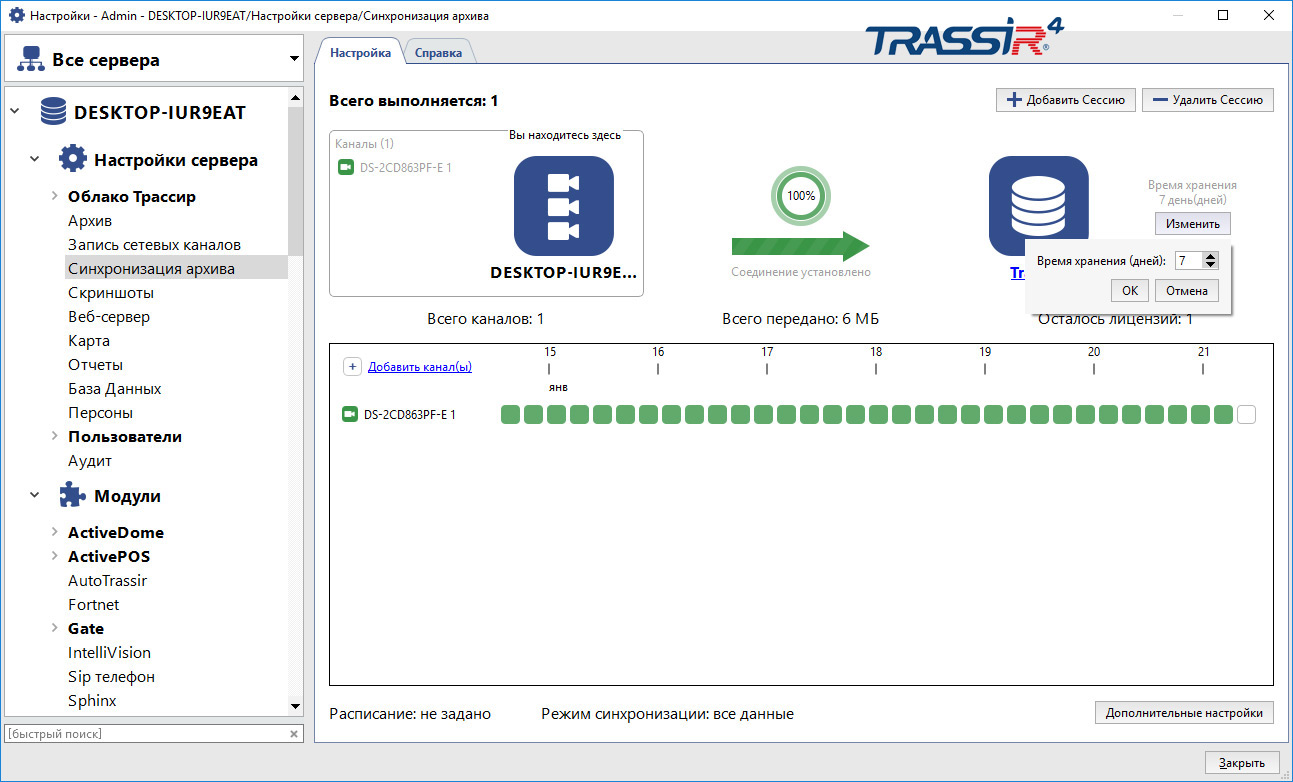Click the Добавить Сессию button

coord(1065,99)
